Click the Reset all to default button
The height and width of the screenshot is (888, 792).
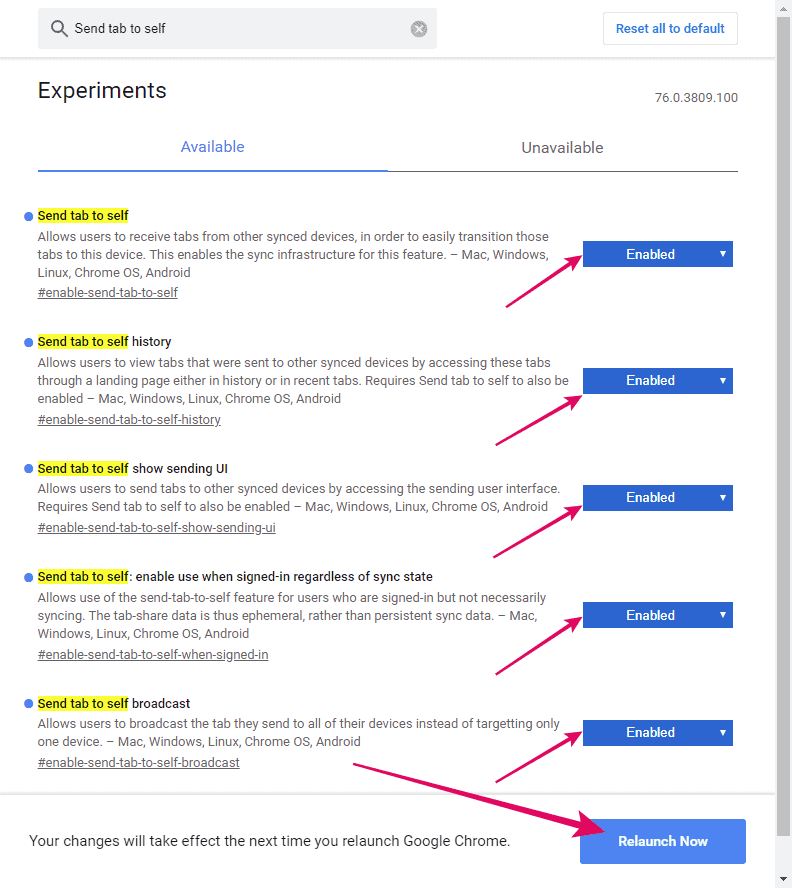coord(670,28)
